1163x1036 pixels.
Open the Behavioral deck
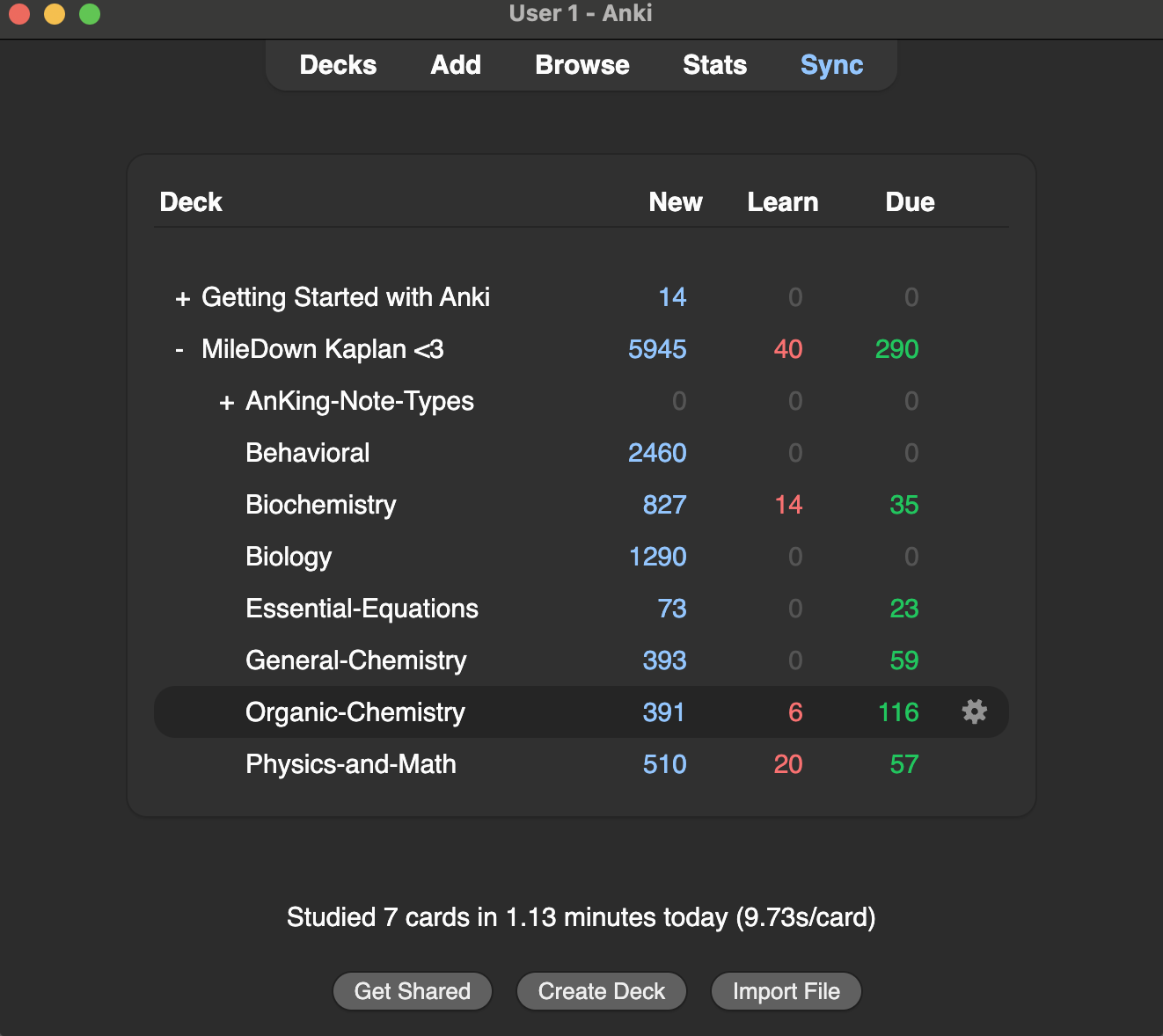308,453
